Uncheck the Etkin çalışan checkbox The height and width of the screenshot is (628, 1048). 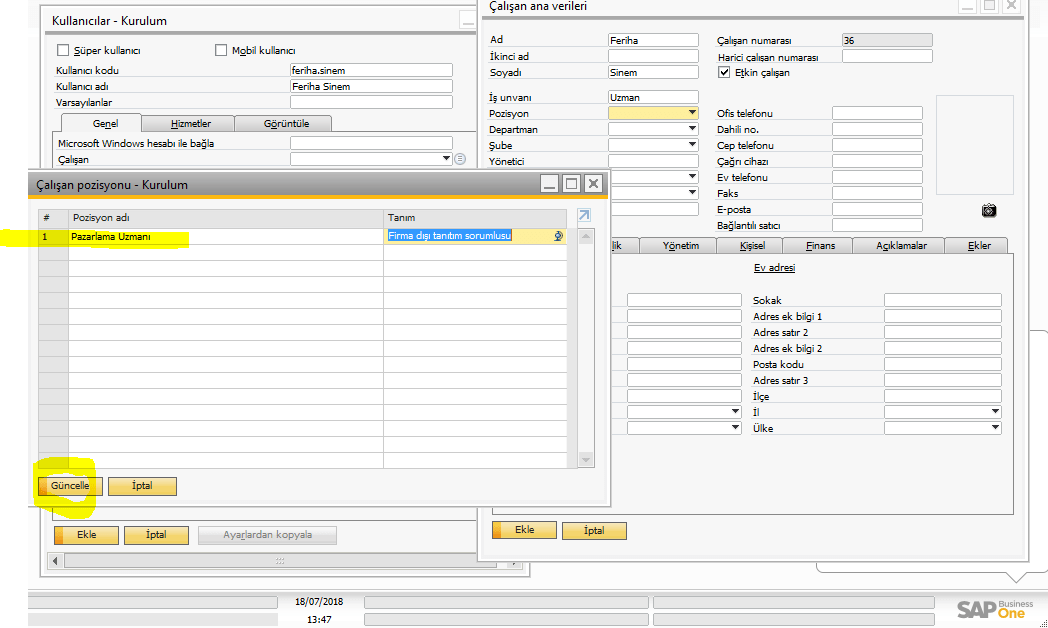(725, 73)
